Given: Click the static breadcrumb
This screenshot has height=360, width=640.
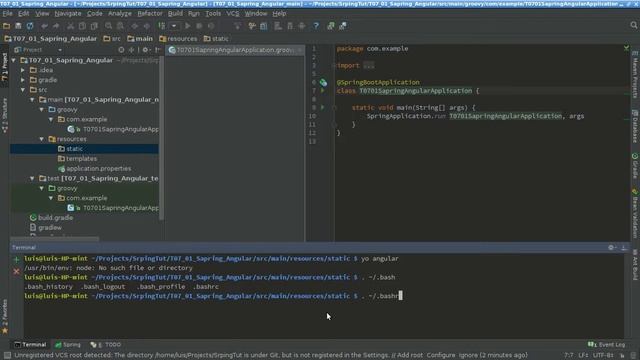Looking at the screenshot, I should point(216,39).
